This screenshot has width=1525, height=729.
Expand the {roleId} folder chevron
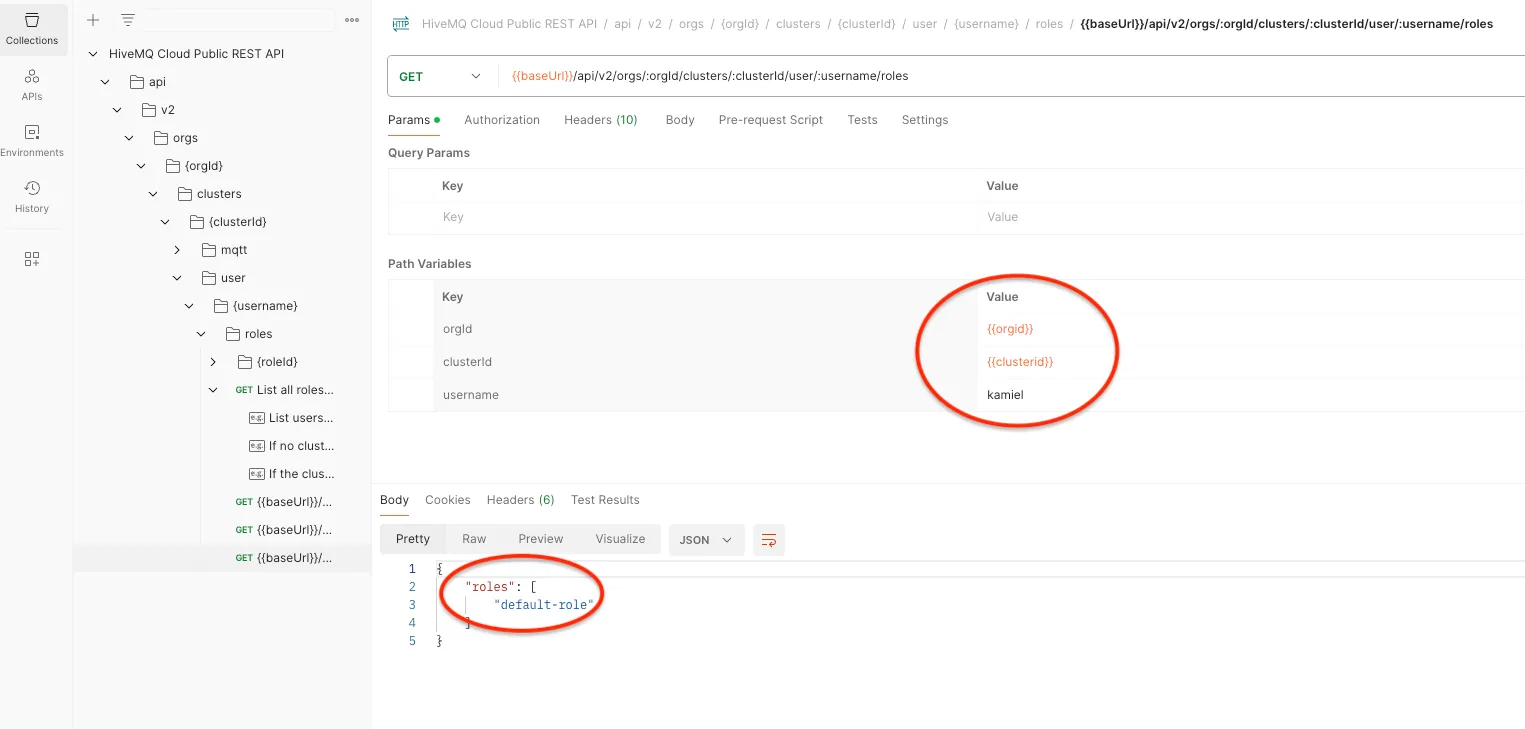coord(213,362)
